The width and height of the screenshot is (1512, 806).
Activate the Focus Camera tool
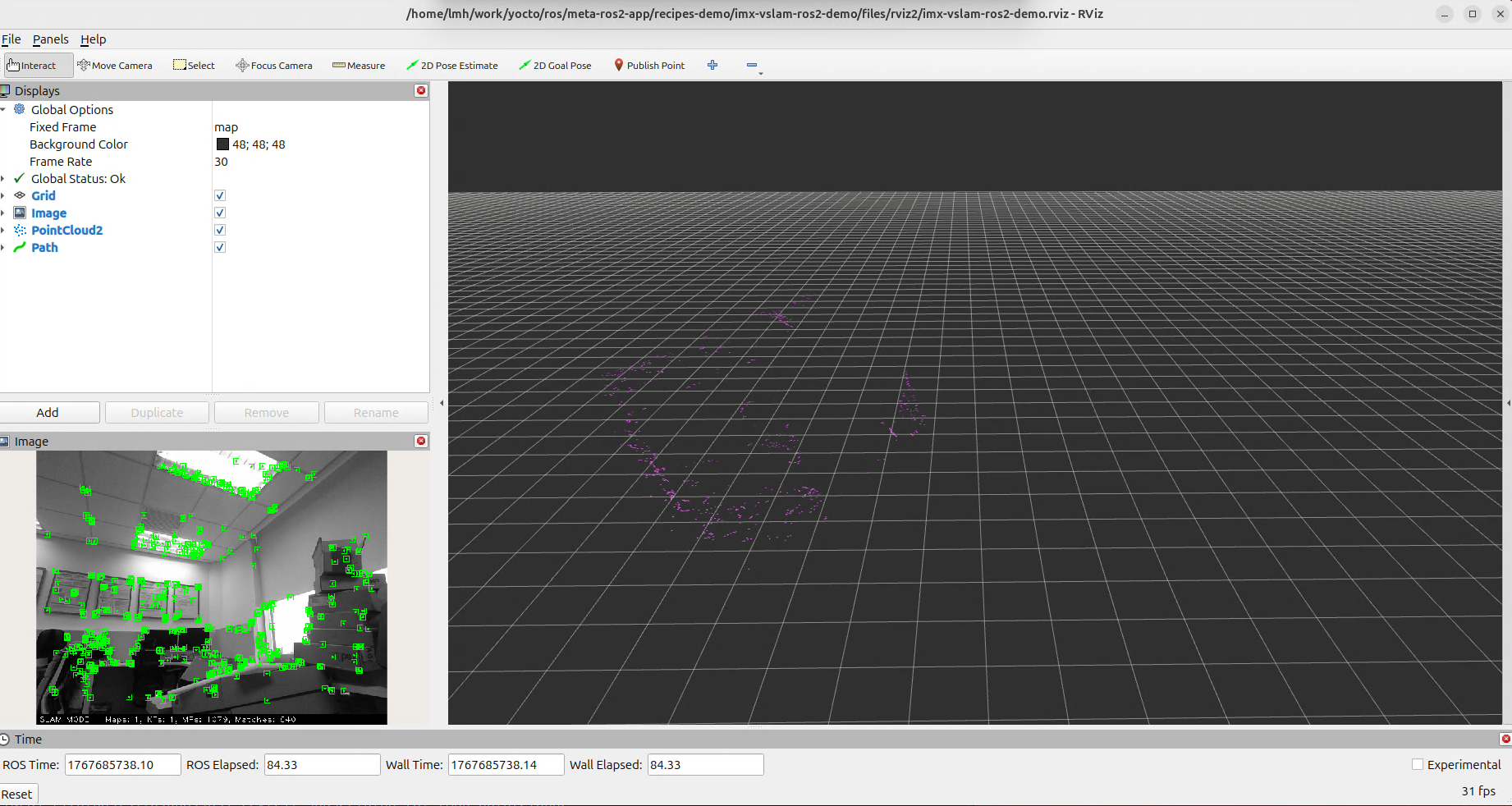coord(274,66)
